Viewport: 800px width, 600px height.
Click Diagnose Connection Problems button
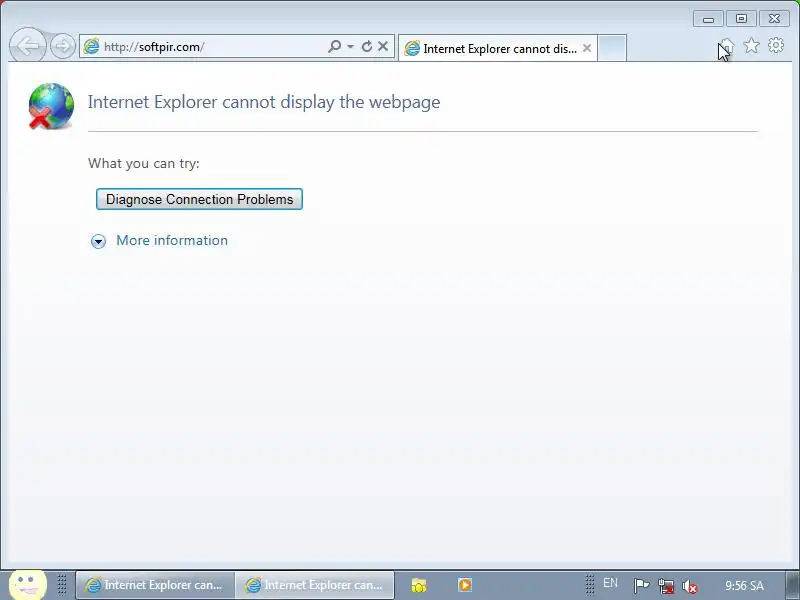[199, 199]
